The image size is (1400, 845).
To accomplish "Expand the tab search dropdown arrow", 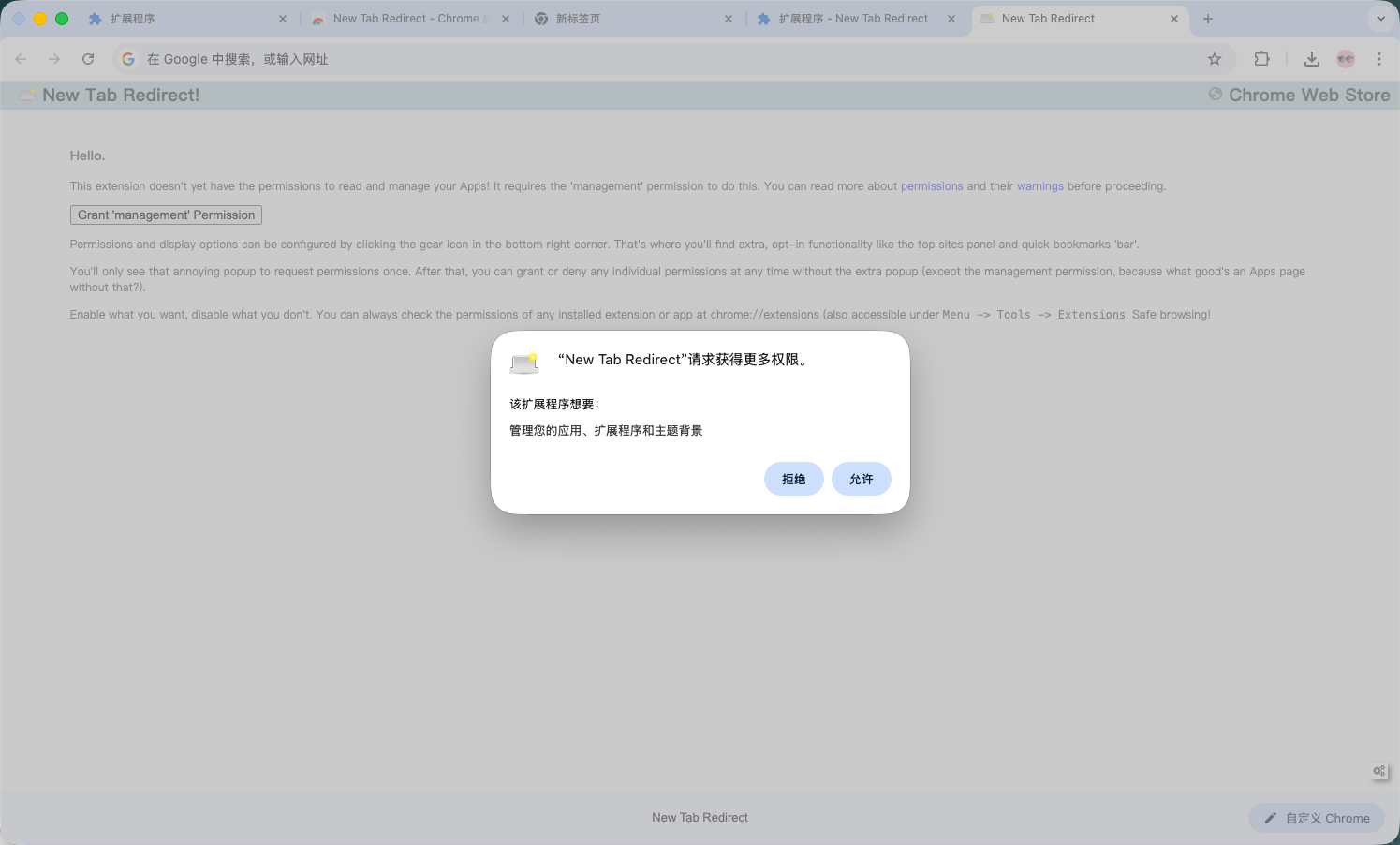I will (x=1380, y=19).
